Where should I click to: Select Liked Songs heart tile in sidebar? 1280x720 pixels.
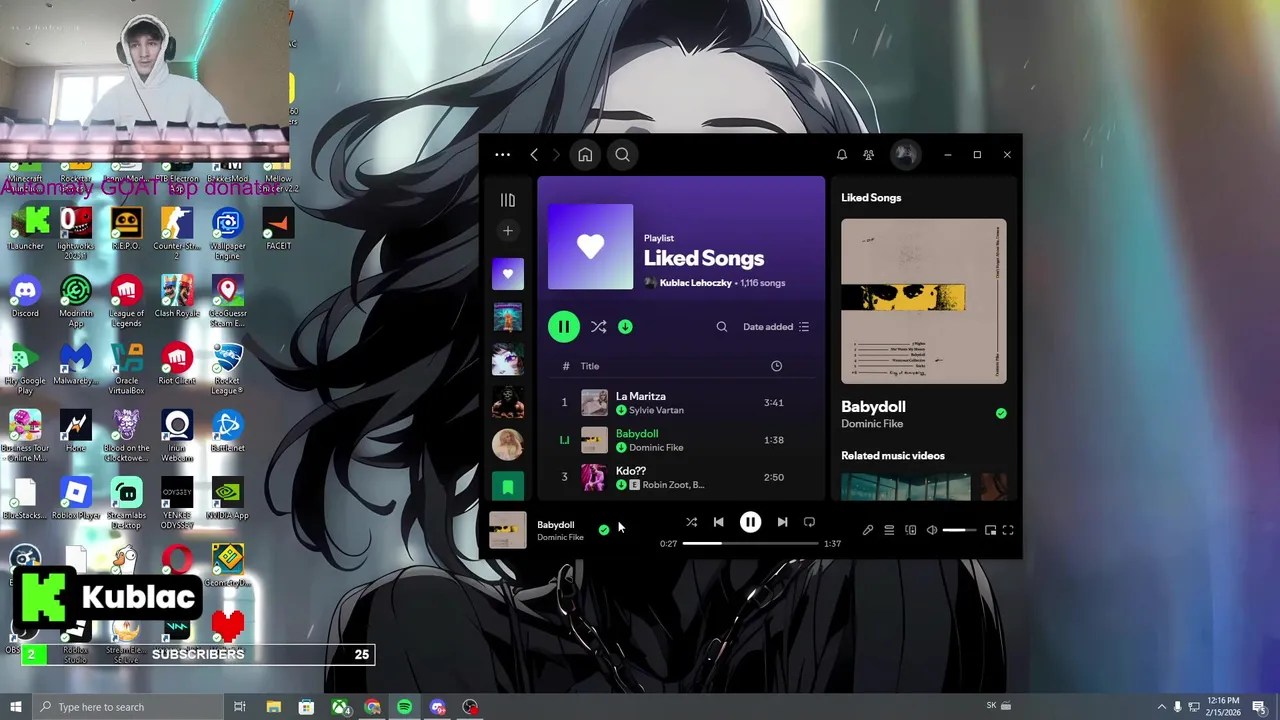pyautogui.click(x=507, y=274)
